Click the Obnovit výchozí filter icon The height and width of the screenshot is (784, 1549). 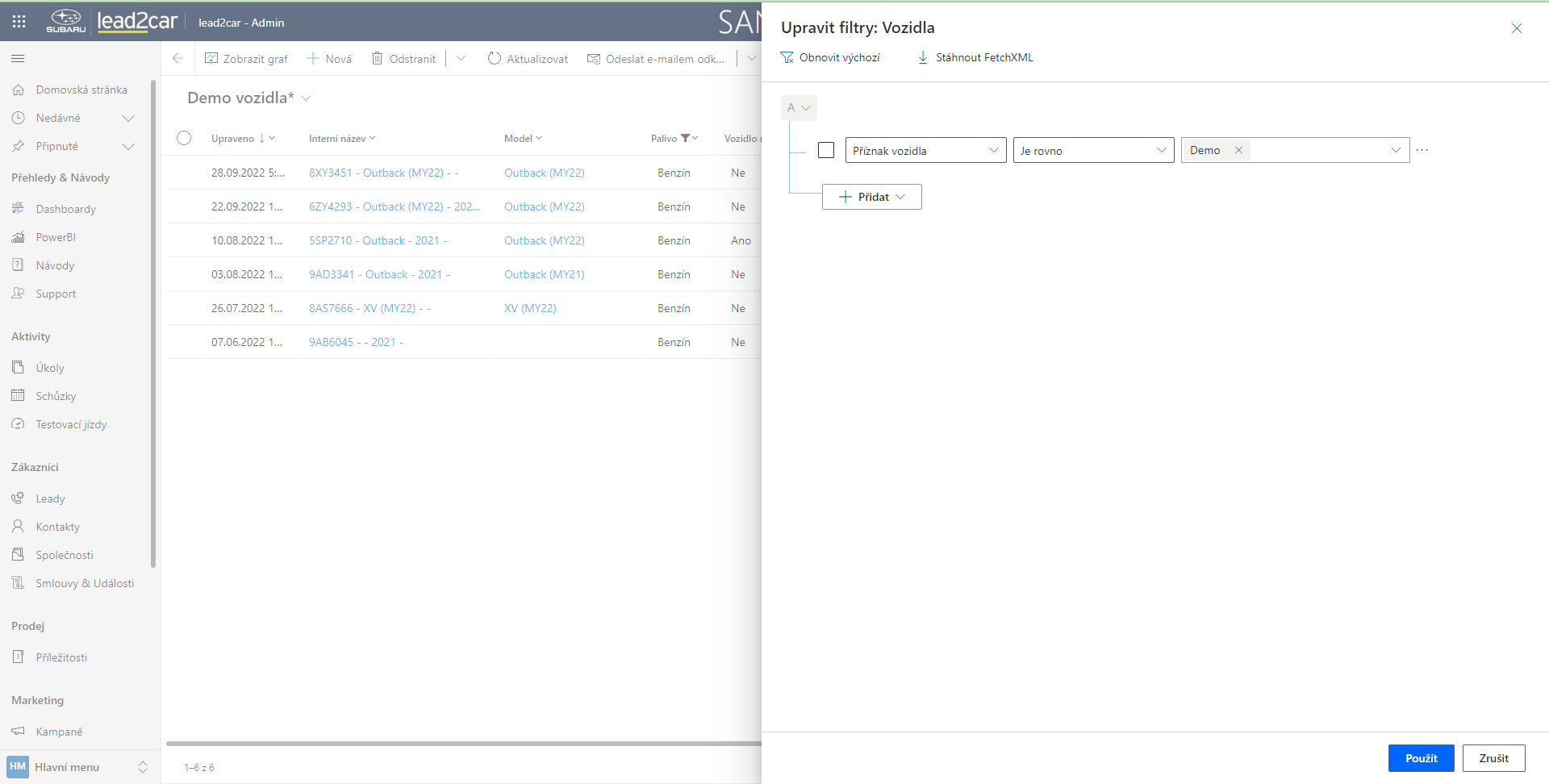tap(787, 57)
